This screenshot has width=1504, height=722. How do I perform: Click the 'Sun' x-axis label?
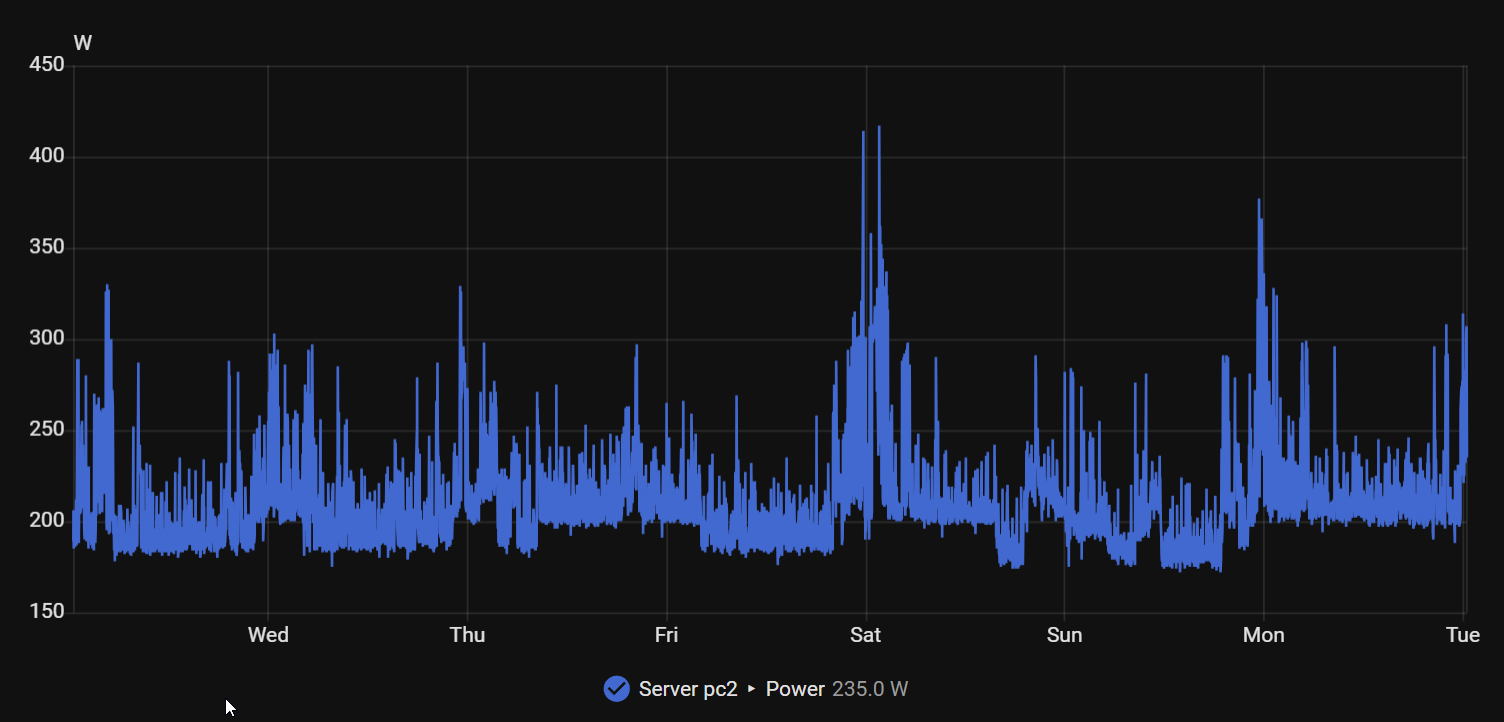(x=1064, y=635)
